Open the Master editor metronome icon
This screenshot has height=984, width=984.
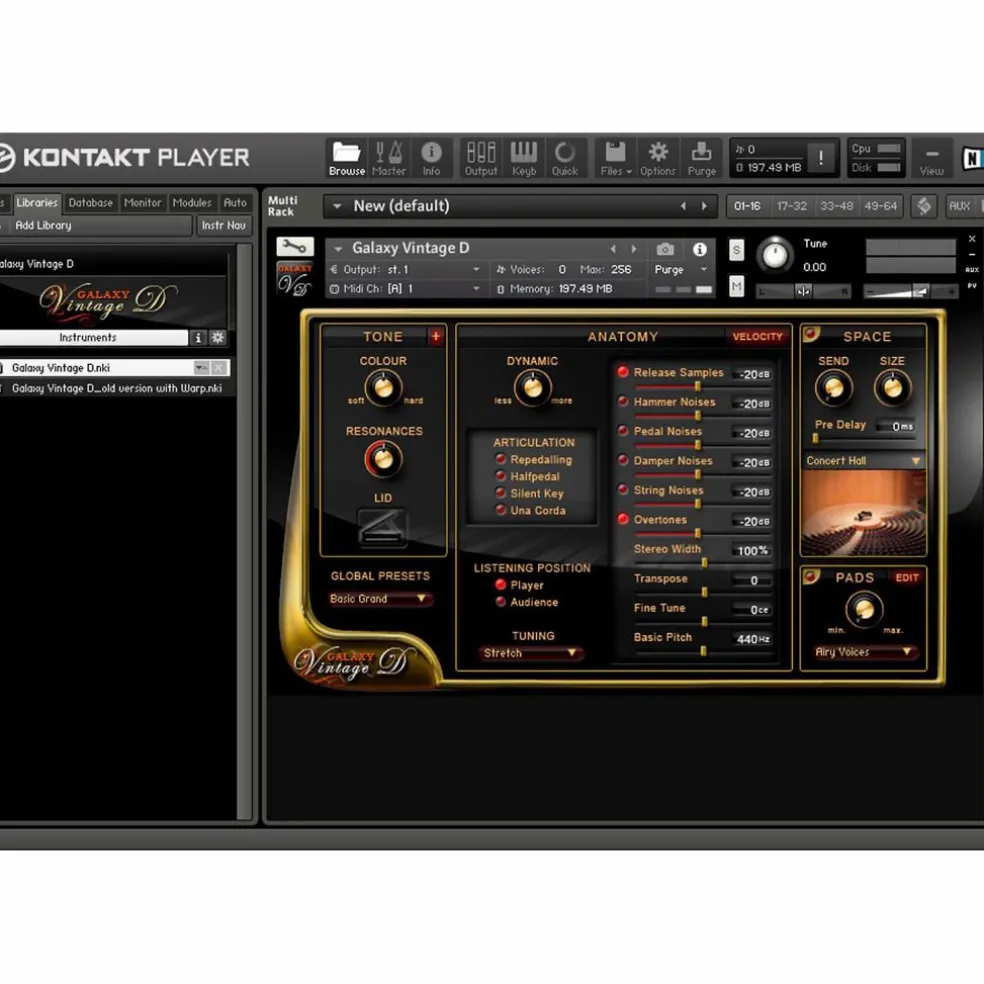point(388,158)
